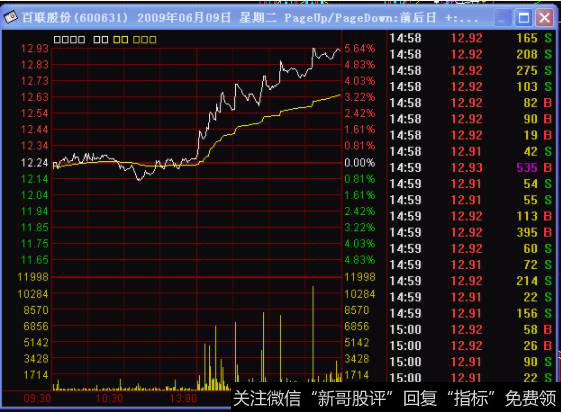Click the 0.00% baseline percentage label
Screen dimensions: 561x412
coord(360,163)
